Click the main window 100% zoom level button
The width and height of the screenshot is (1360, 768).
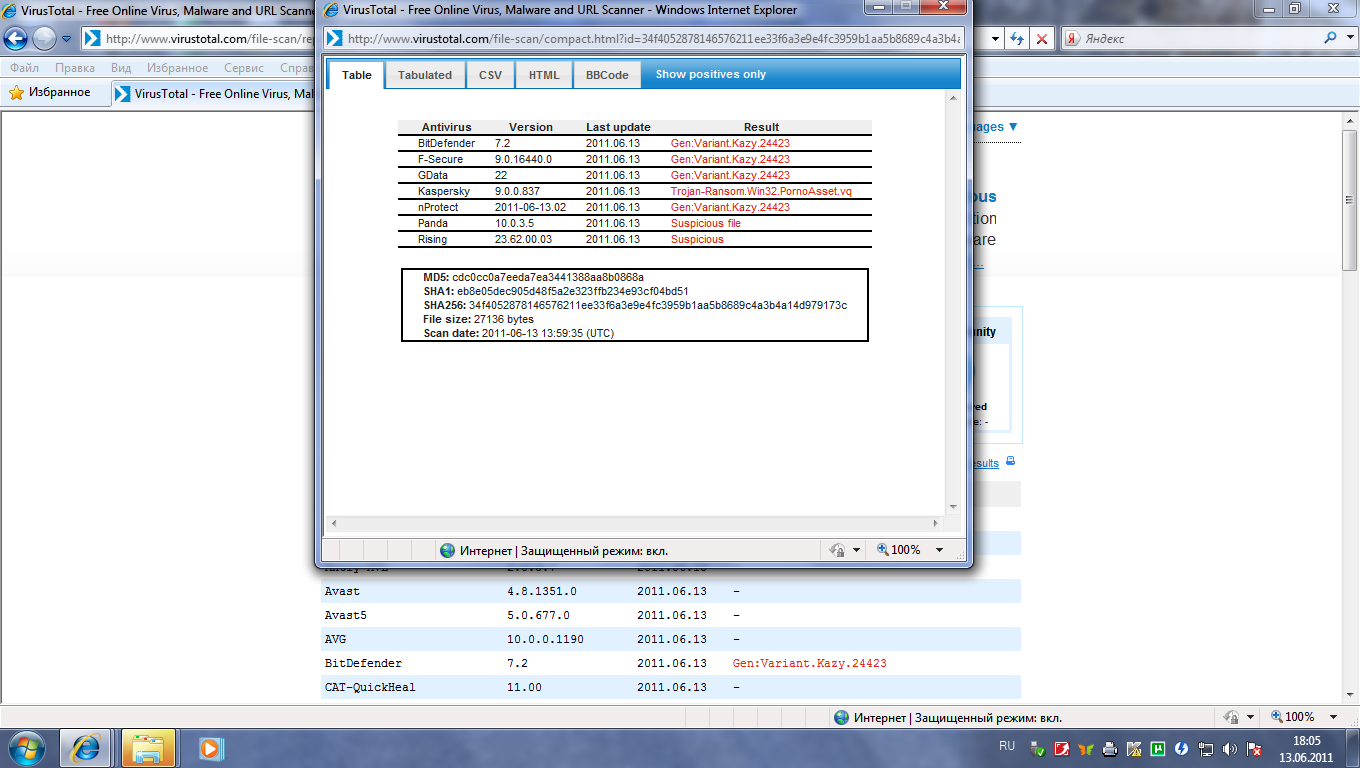point(1291,717)
